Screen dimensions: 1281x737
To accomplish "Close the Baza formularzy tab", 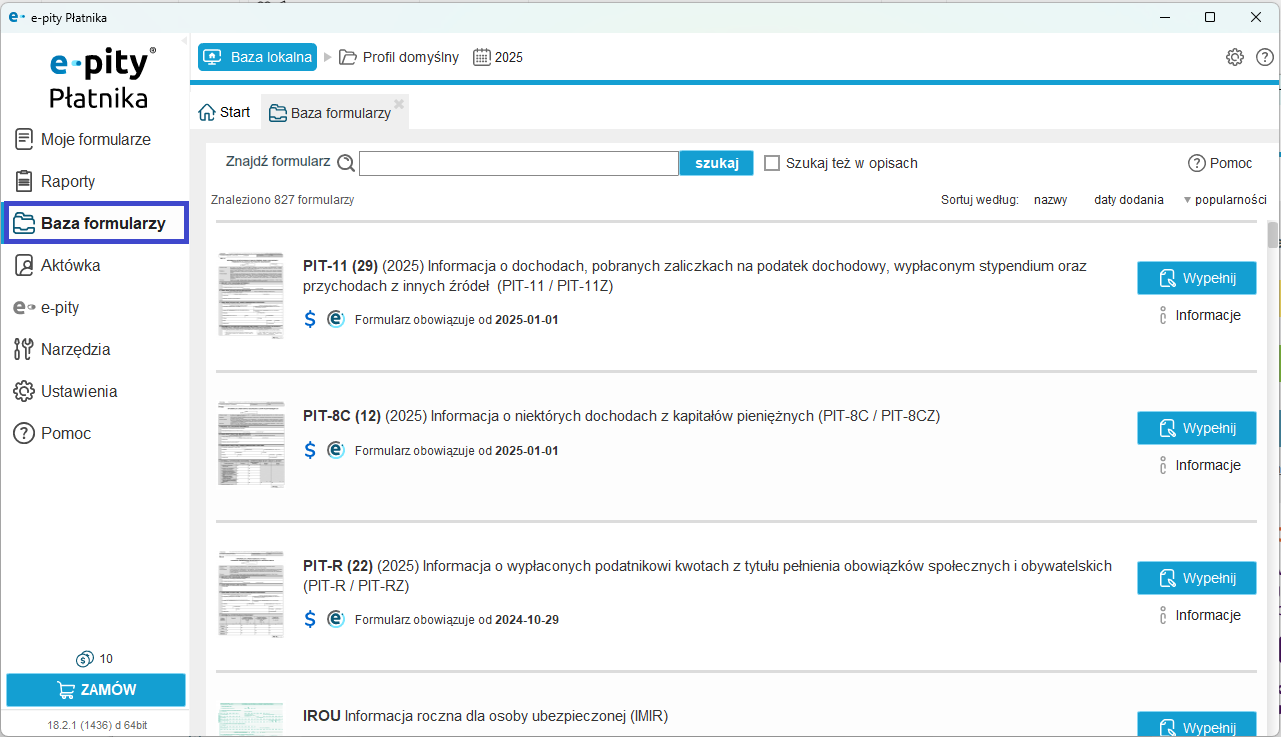I will (399, 103).
